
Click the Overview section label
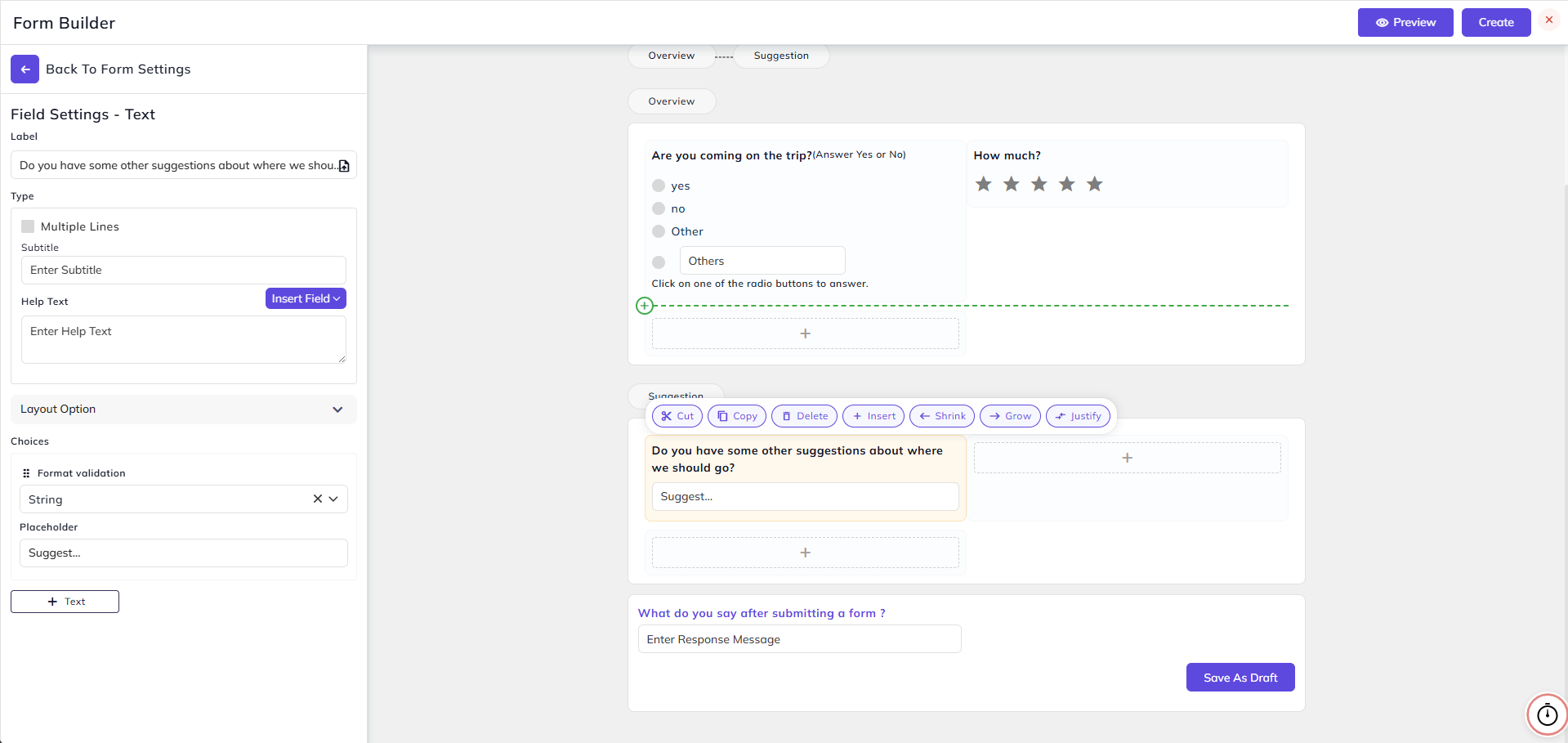(672, 101)
